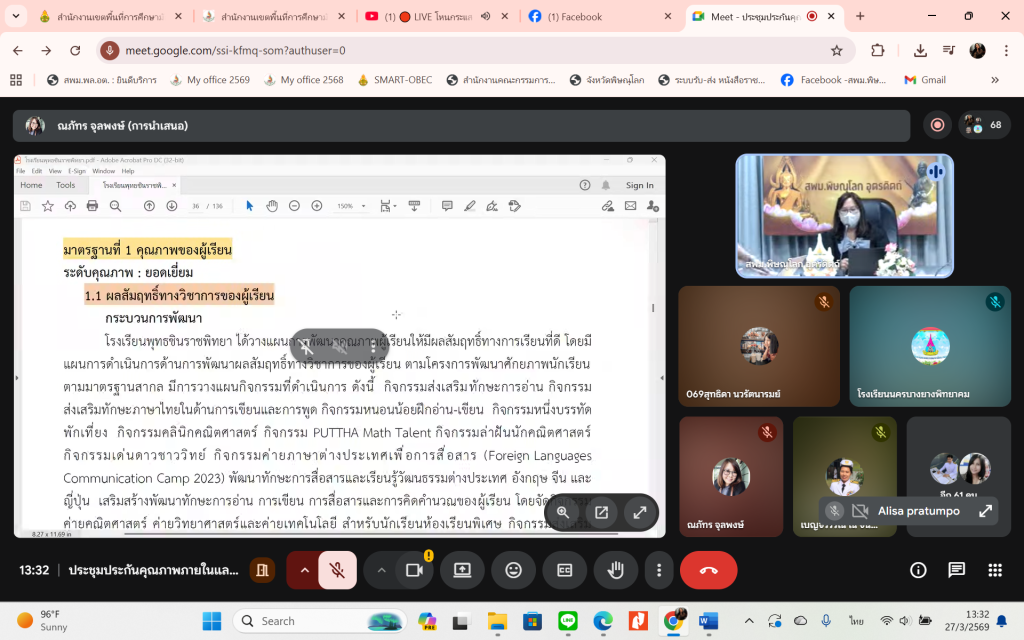This screenshot has height=640, width=1024.
Task: Raise your hand in the meeting
Action: coord(615,570)
